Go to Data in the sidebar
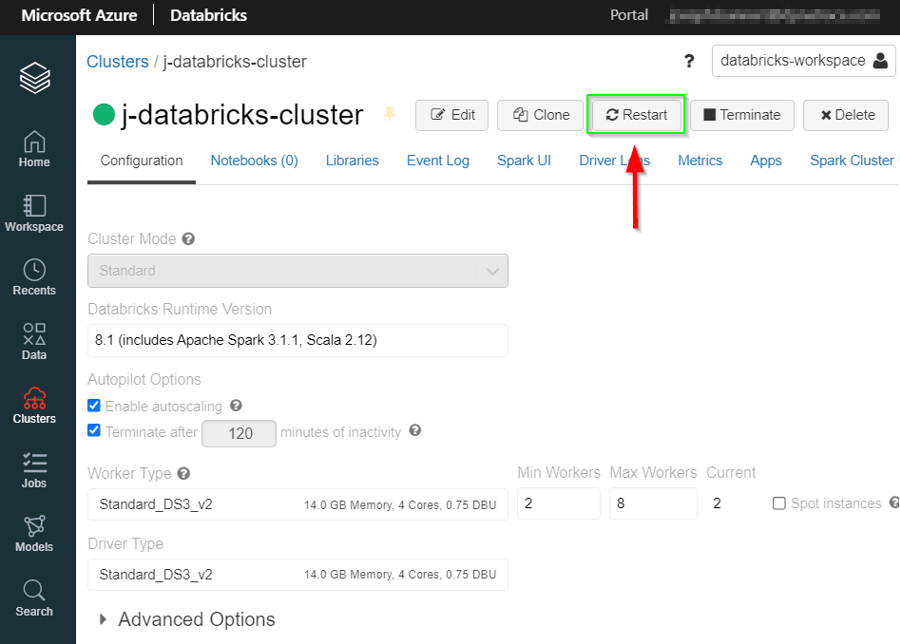Image resolution: width=900 pixels, height=644 pixels. (34, 341)
